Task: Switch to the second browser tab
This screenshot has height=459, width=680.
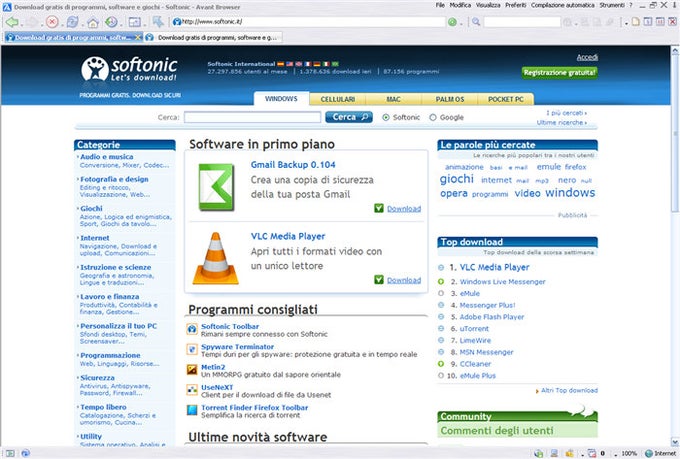Action: (x=213, y=38)
